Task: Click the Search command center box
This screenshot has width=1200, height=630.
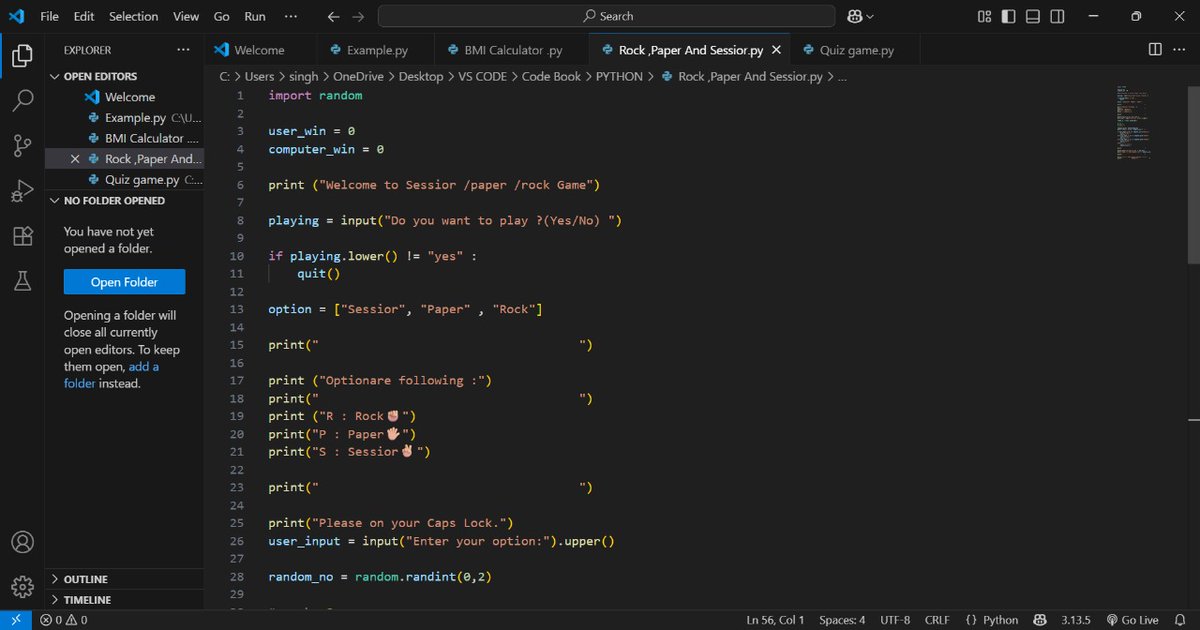Action: pos(607,16)
